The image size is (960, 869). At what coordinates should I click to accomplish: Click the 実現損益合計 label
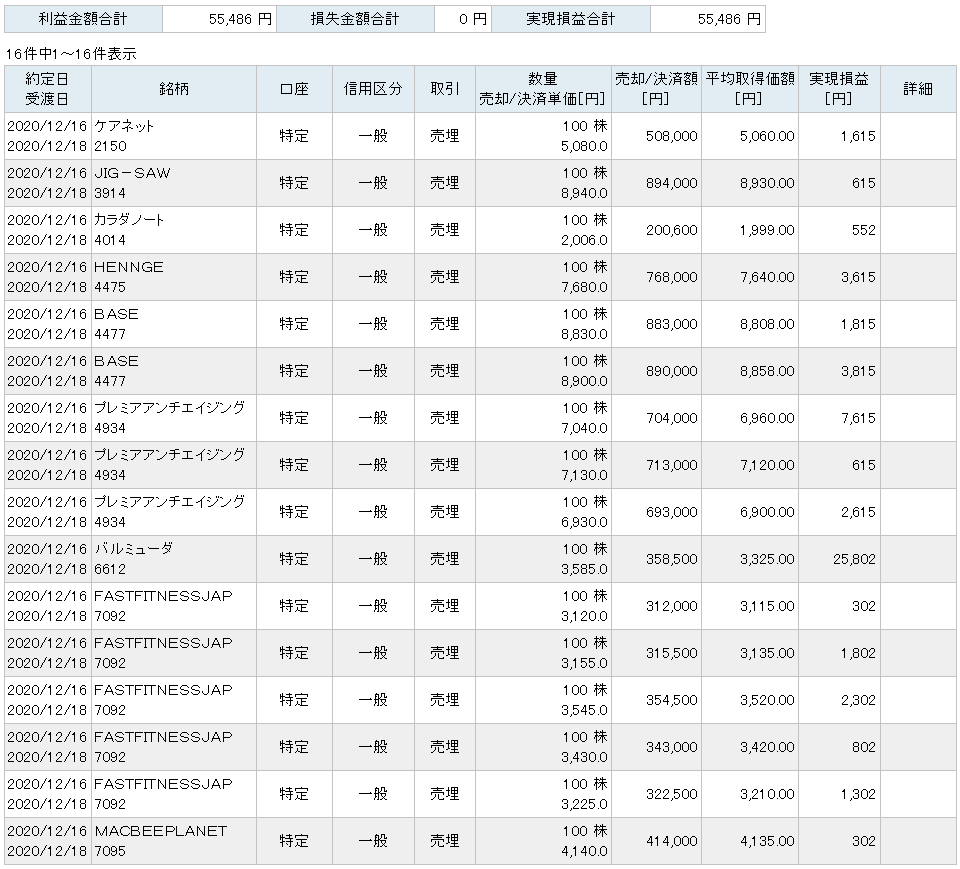[571, 19]
